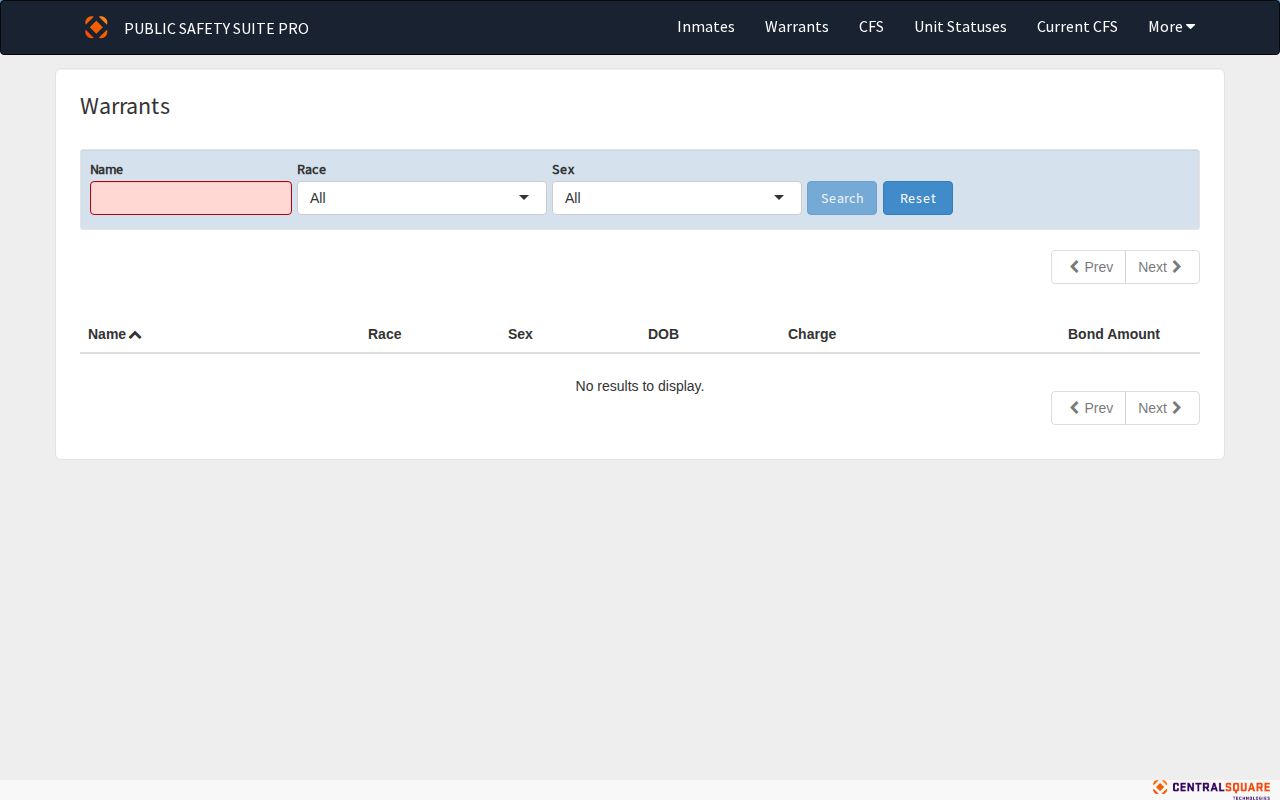Go to the Inmates page

click(706, 27)
